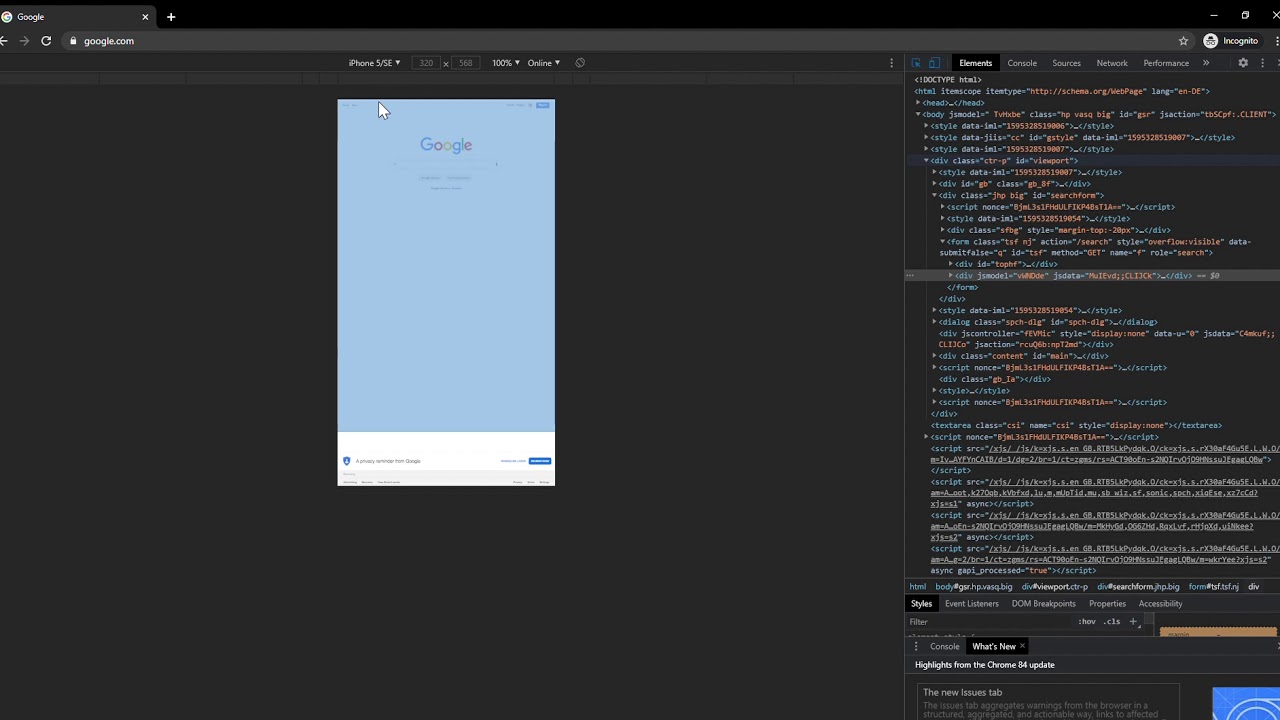Click the site lock icon
Image resolution: width=1280 pixels, height=720 pixels.
(73, 41)
